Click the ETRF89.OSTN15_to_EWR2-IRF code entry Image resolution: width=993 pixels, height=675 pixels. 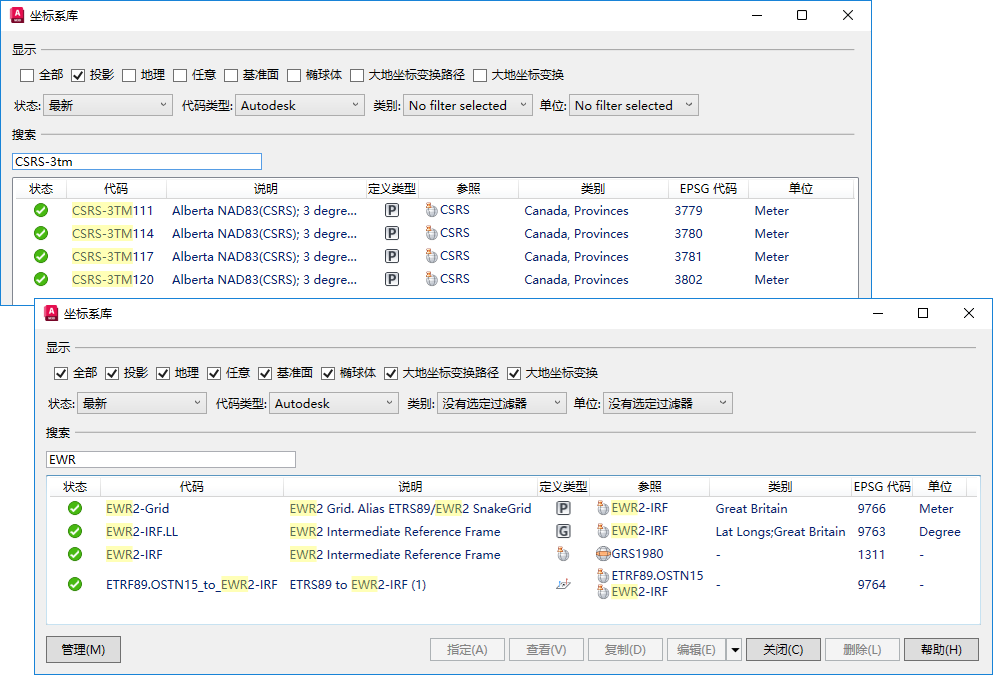coord(192,584)
